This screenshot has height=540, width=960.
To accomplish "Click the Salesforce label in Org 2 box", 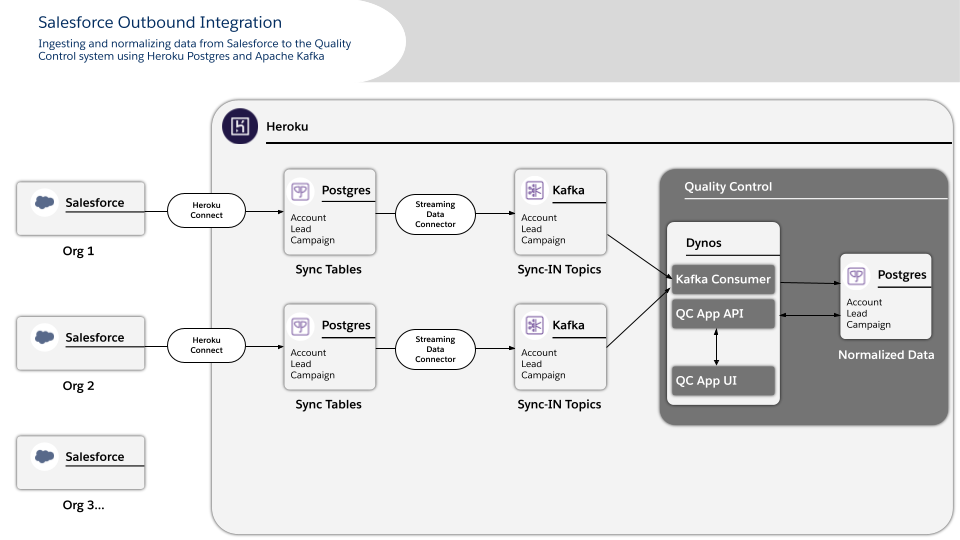I will tap(95, 337).
